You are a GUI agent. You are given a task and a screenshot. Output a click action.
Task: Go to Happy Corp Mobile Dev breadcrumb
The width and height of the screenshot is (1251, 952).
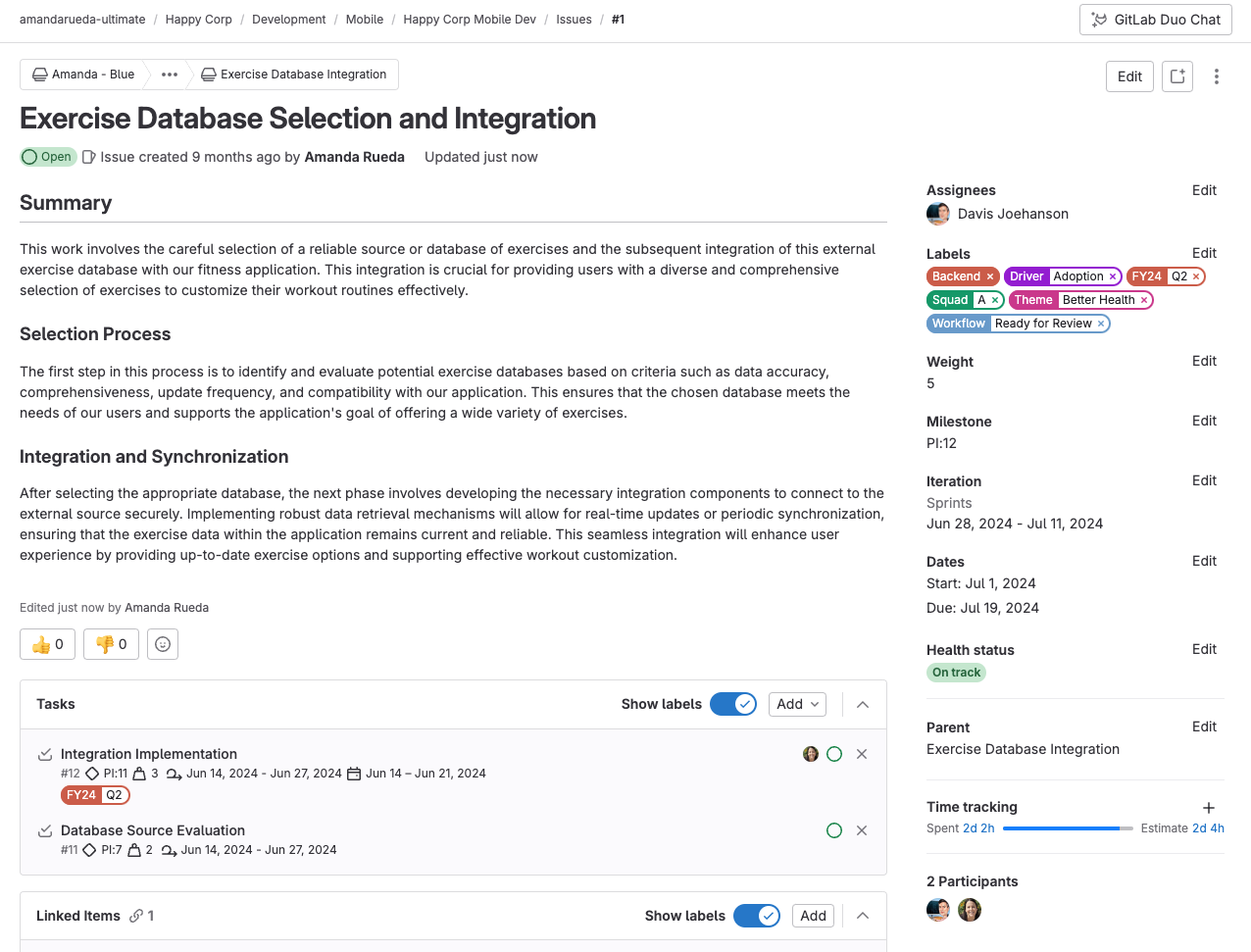(470, 20)
